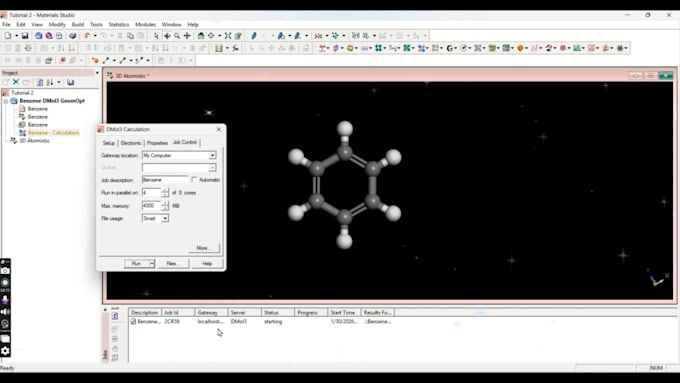Viewport: 680px width, 383px height.
Task: Click the New document icon
Action: point(8,36)
